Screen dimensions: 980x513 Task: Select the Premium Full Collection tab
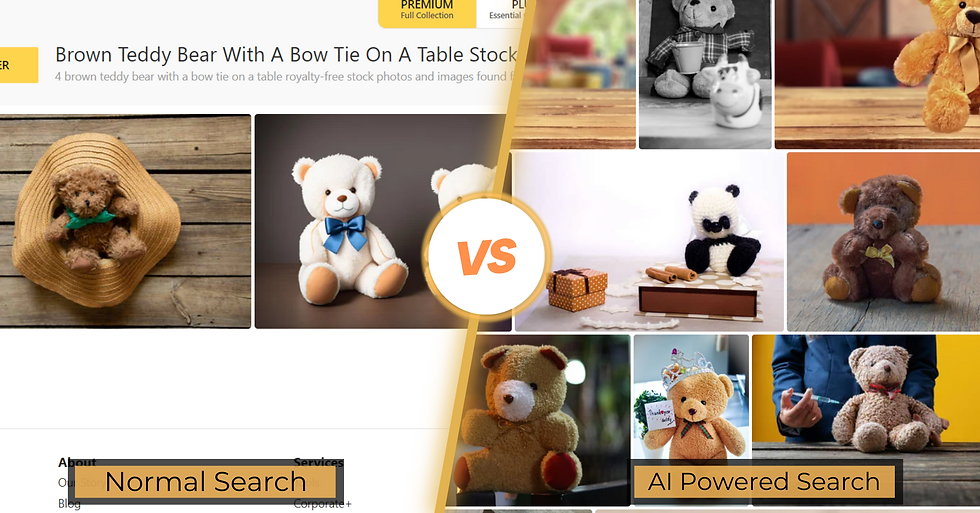pyautogui.click(x=427, y=12)
